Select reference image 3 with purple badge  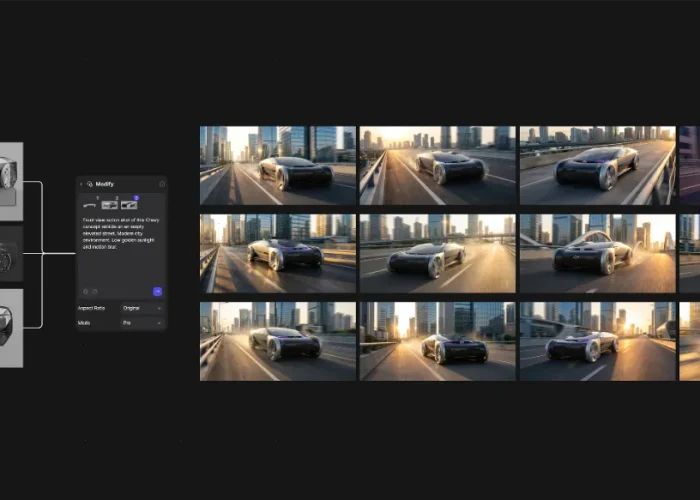[x=128, y=205]
